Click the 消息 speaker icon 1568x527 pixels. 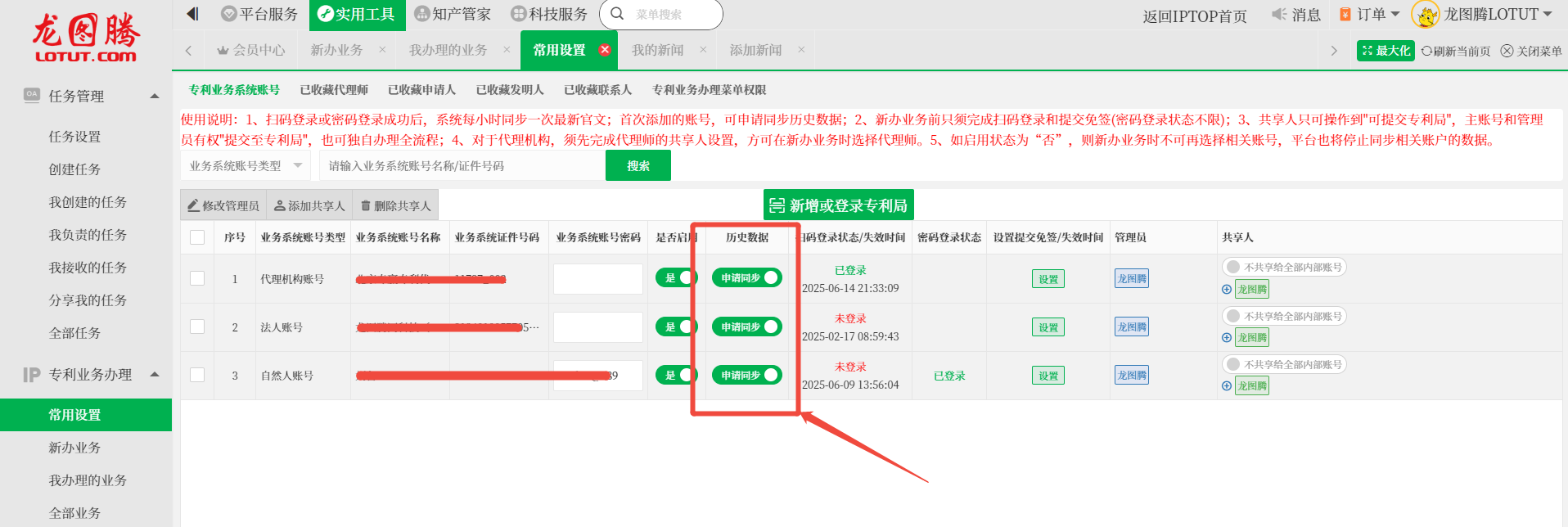pyautogui.click(x=1278, y=15)
